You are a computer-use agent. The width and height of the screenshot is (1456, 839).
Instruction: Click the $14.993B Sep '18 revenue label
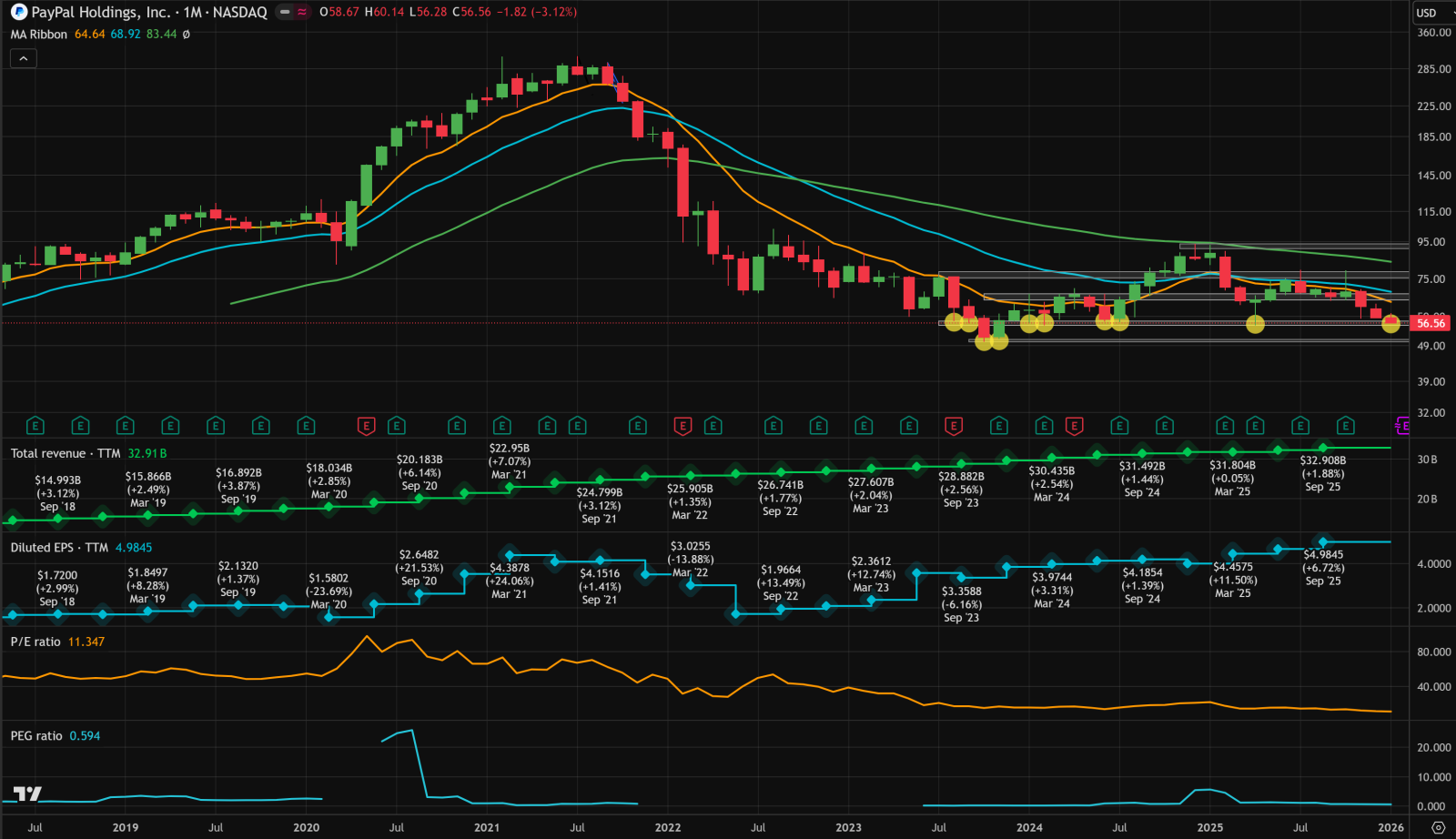[x=58, y=493]
